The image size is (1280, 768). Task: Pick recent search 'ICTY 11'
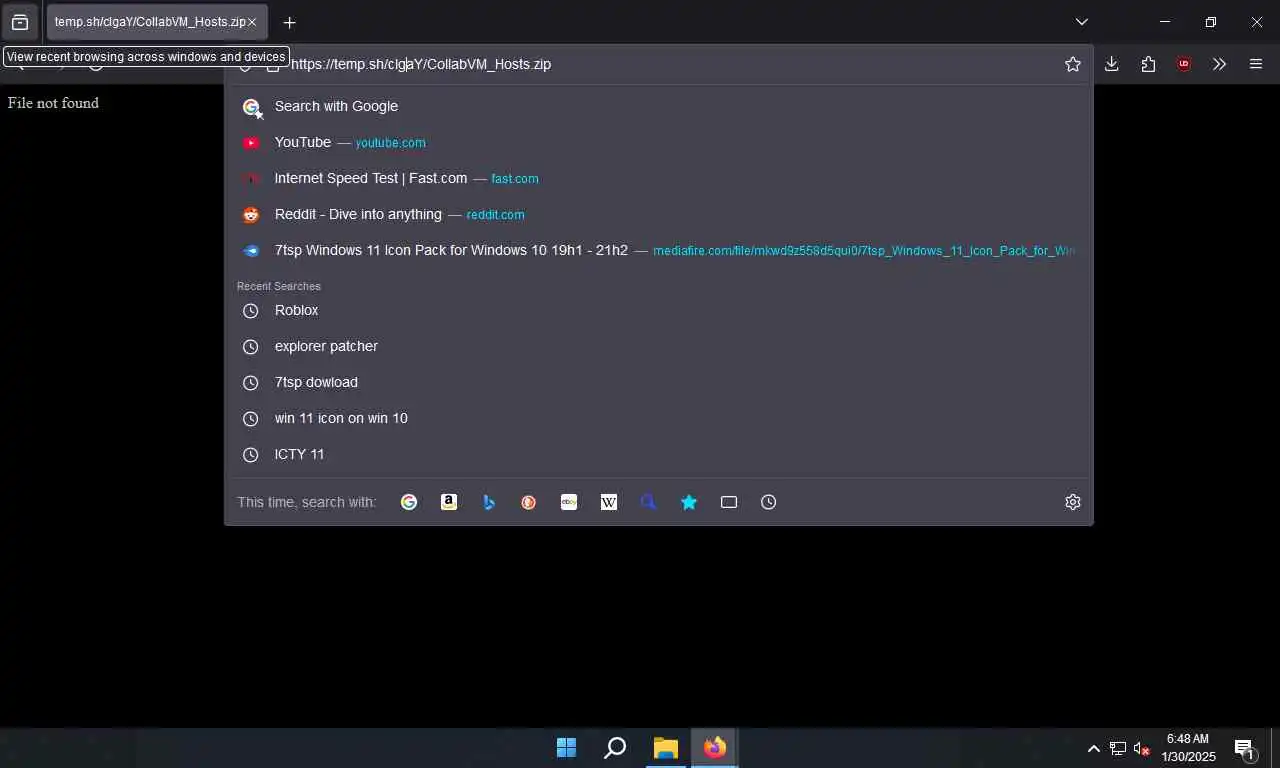click(659, 454)
